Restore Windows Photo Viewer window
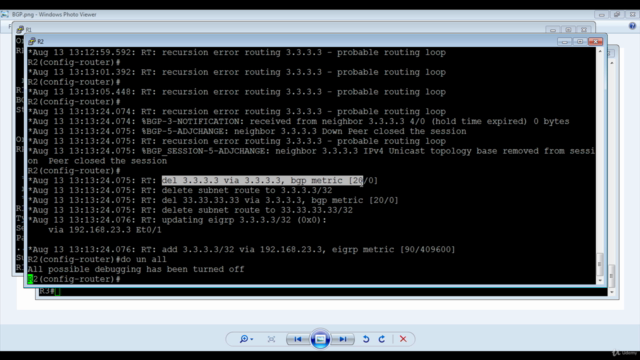This screenshot has height=360, width=640. [x=617, y=15]
